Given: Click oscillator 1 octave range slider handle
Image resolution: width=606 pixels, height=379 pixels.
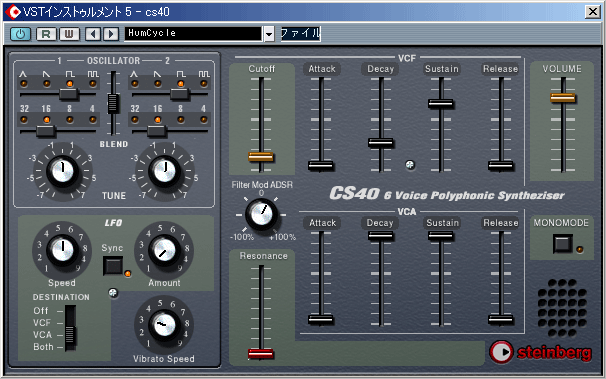Looking at the screenshot, I should tap(46, 131).
